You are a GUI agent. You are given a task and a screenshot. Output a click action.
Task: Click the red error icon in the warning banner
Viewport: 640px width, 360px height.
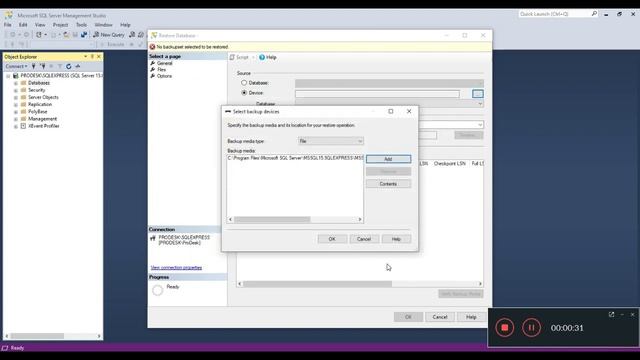152,47
